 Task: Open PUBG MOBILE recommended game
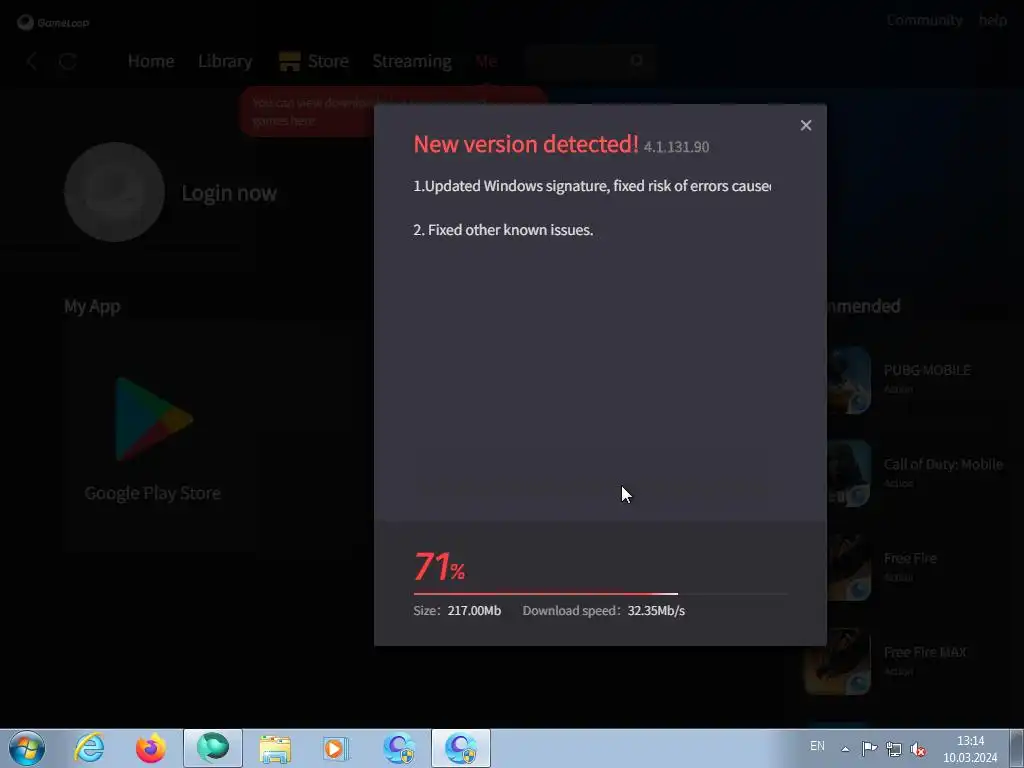[927, 370]
